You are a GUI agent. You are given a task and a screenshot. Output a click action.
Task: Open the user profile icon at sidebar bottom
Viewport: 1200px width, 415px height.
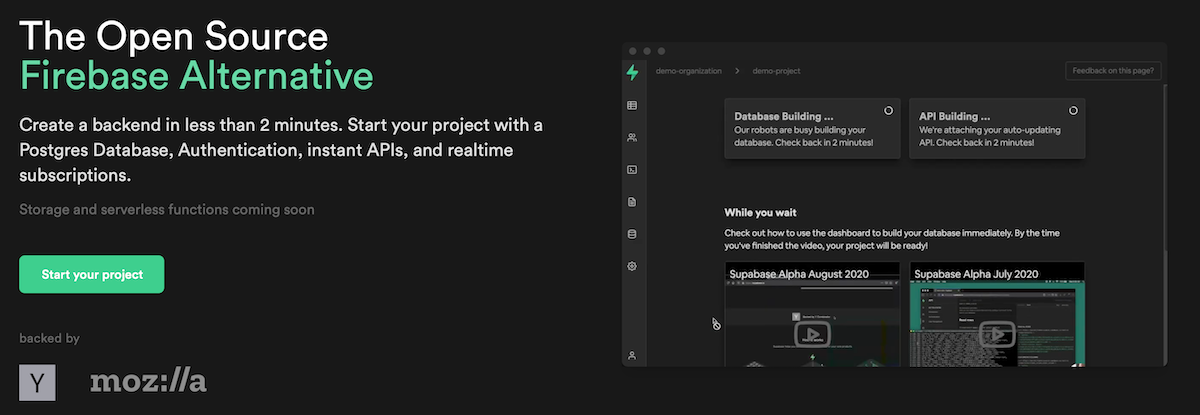pos(632,355)
